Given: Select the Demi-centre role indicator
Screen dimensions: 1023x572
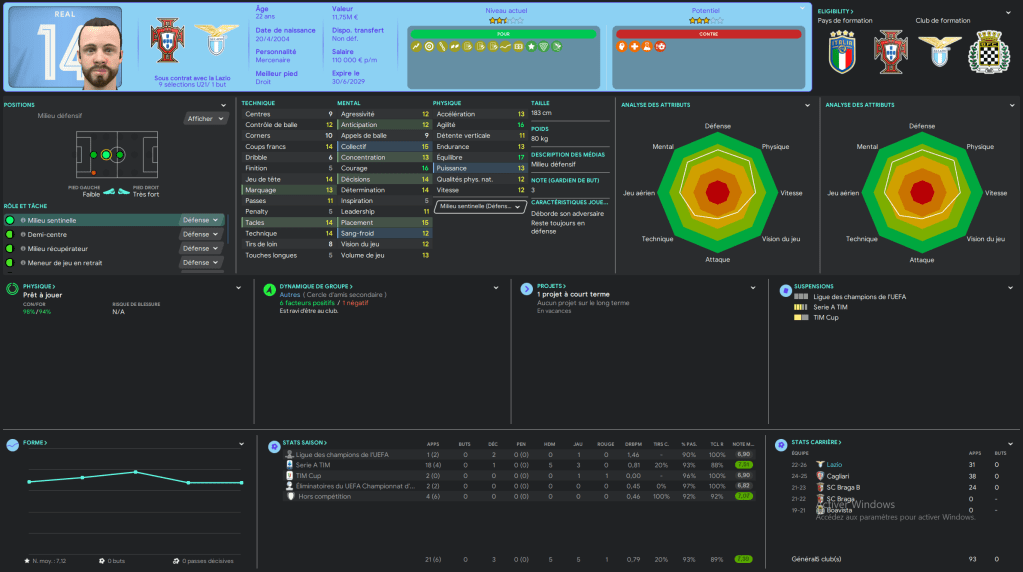Looking at the screenshot, I should coord(10,234).
